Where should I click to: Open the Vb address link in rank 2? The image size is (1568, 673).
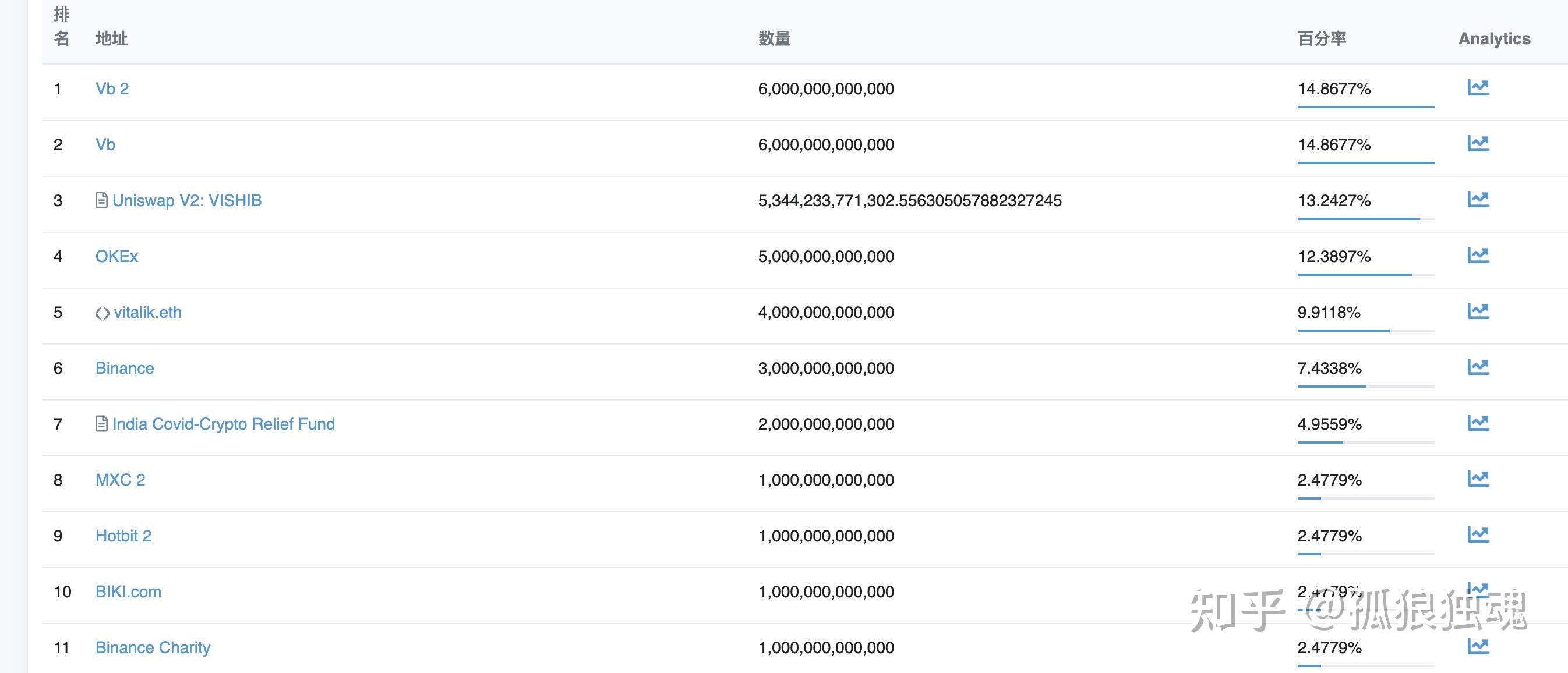tap(105, 145)
